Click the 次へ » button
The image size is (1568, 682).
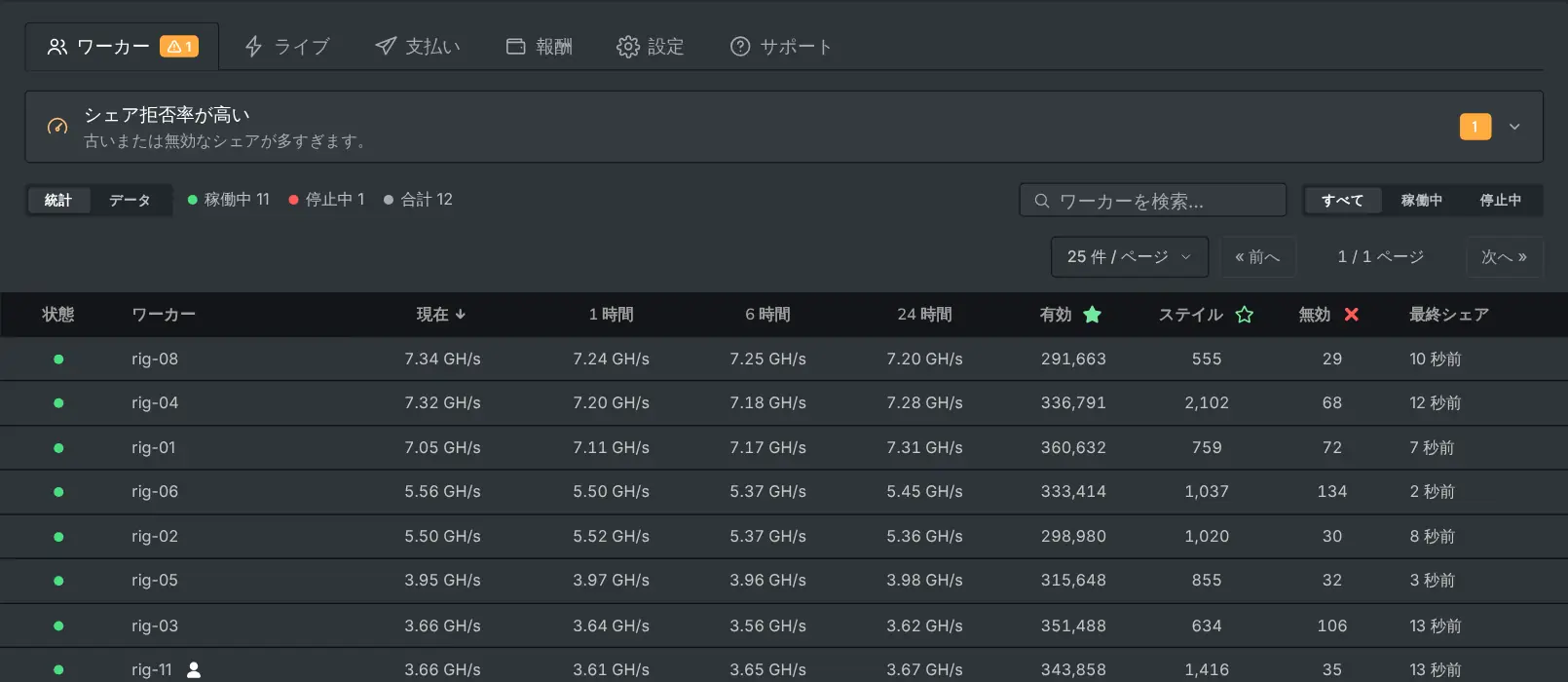[1505, 257]
